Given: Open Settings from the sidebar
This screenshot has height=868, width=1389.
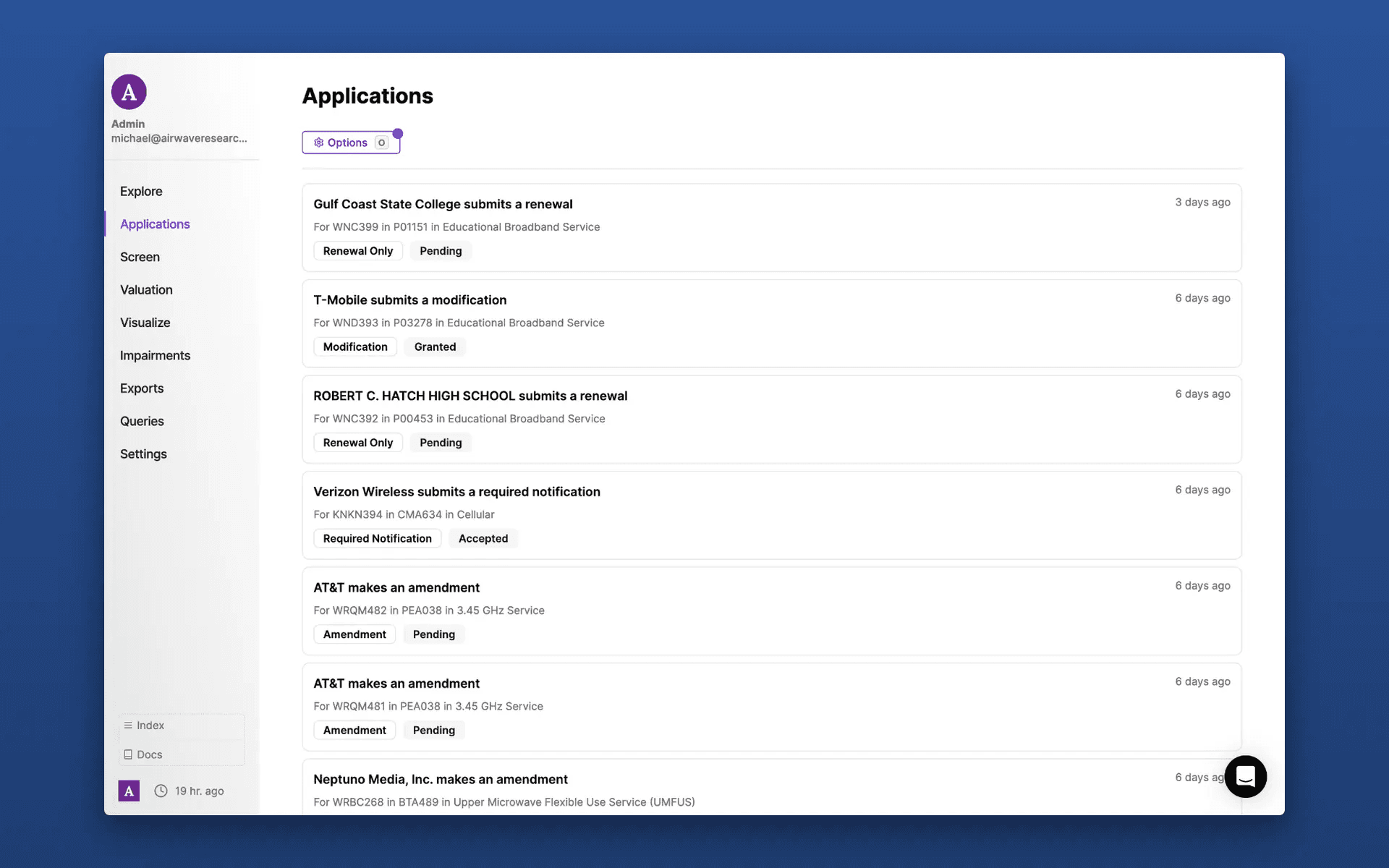Looking at the screenshot, I should [x=143, y=454].
